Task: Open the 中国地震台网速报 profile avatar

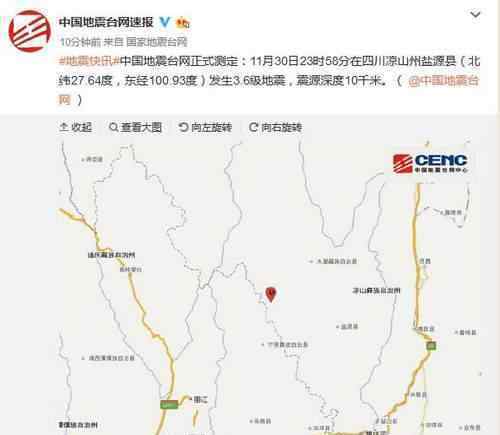Action: [x=30, y=31]
